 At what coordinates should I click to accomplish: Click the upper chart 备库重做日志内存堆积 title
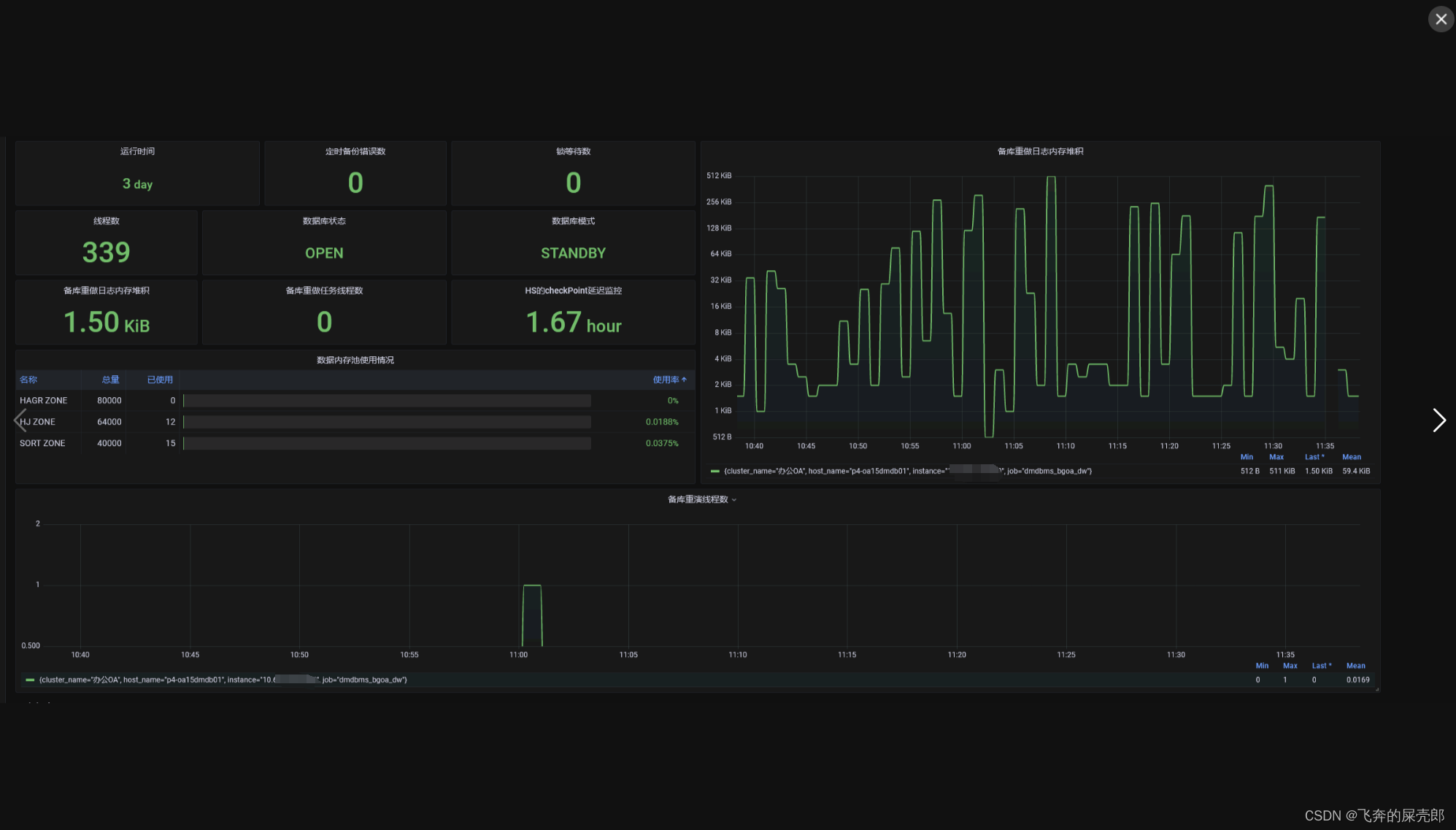pos(1040,151)
